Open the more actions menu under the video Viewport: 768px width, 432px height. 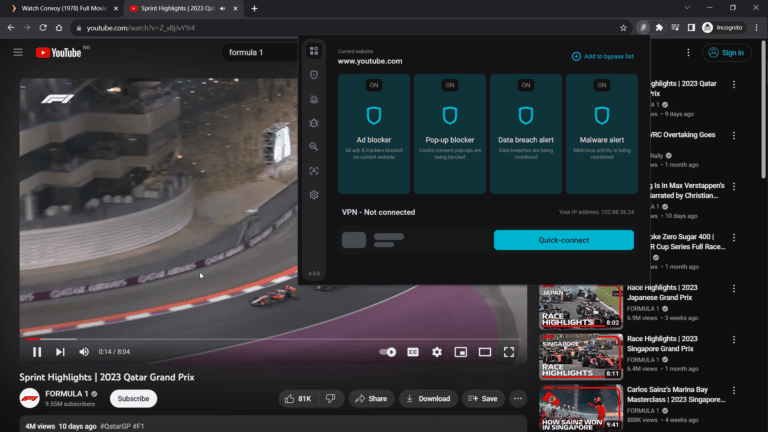tap(518, 398)
